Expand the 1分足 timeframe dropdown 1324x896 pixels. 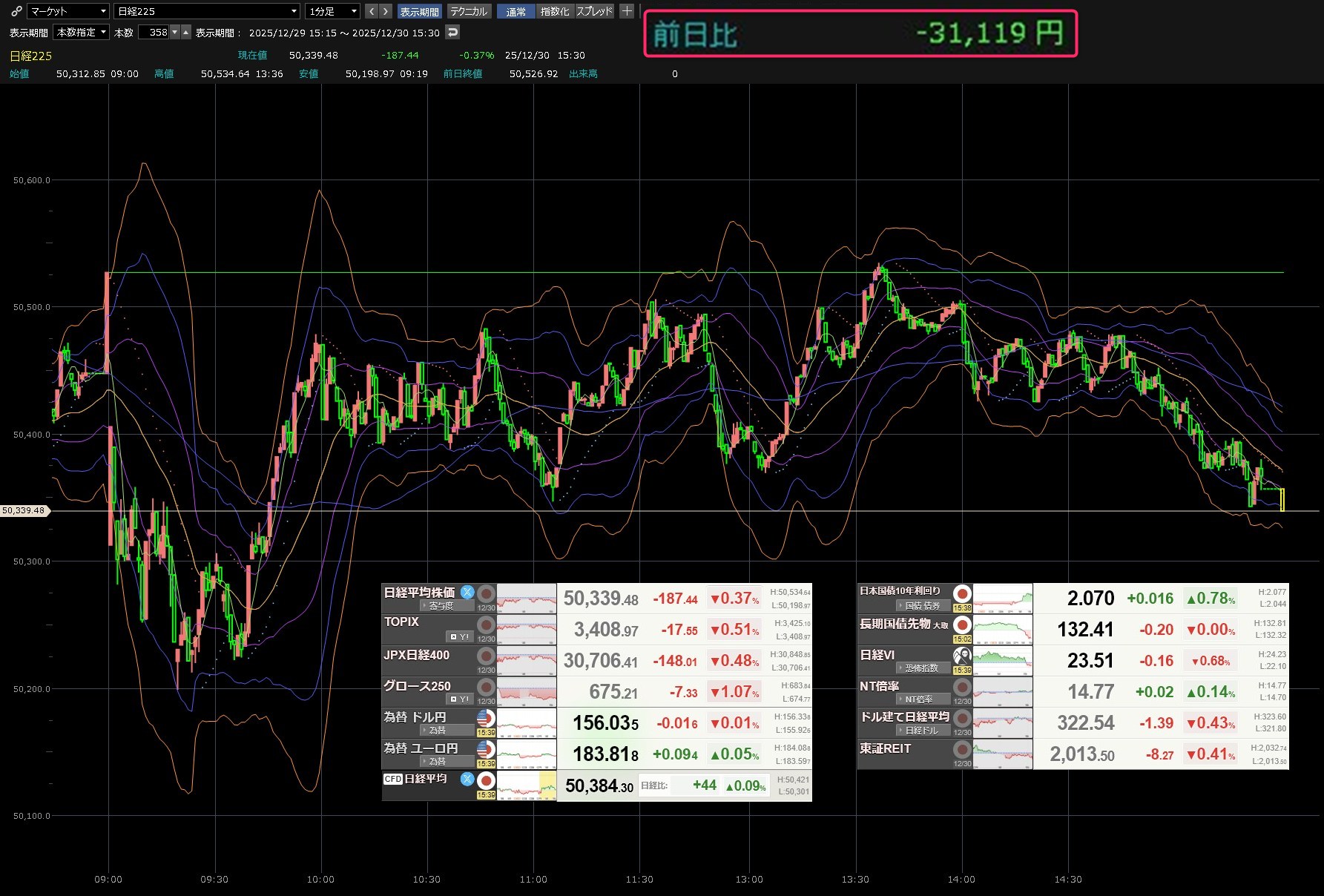pyautogui.click(x=333, y=11)
